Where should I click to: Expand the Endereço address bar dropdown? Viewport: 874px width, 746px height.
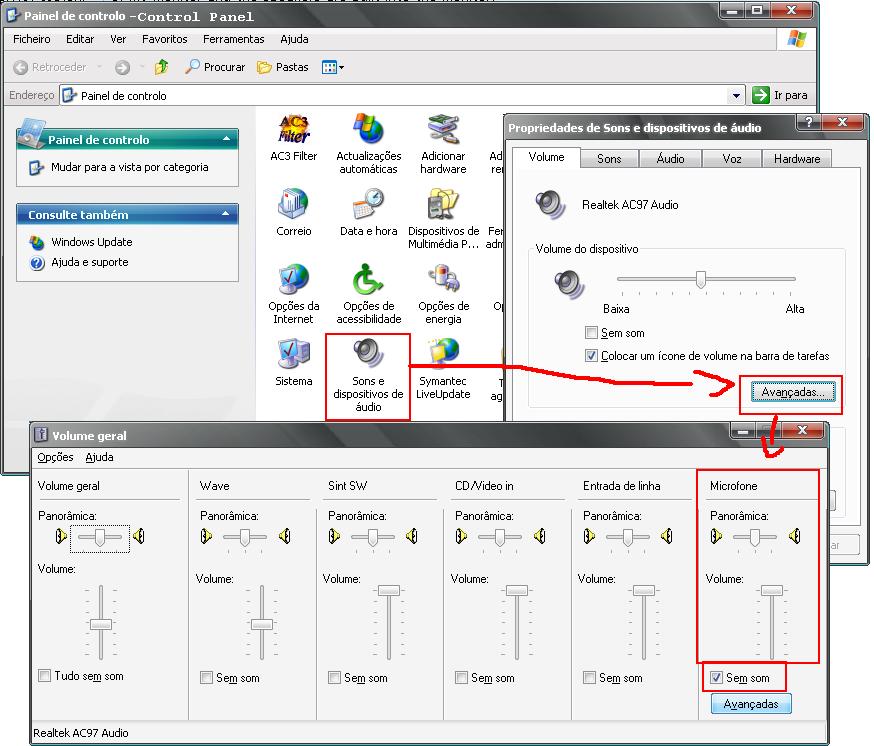click(x=736, y=96)
